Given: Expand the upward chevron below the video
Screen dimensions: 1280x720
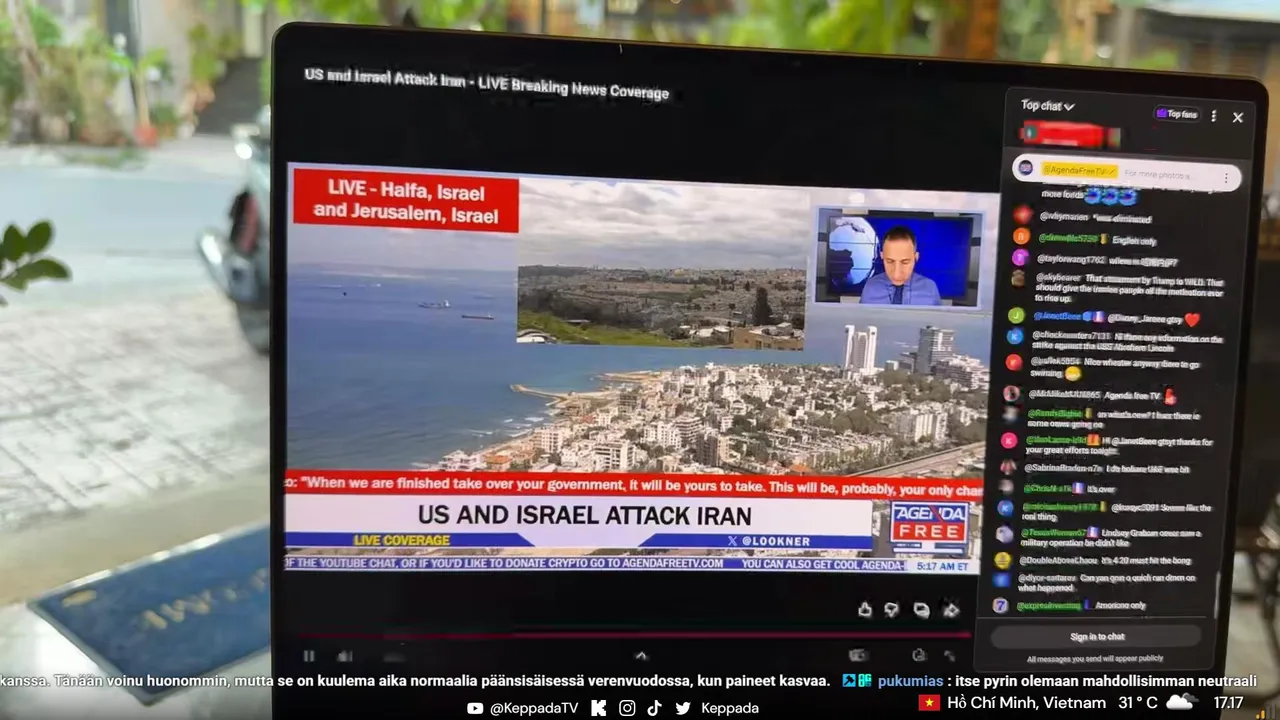Looking at the screenshot, I should [x=641, y=656].
